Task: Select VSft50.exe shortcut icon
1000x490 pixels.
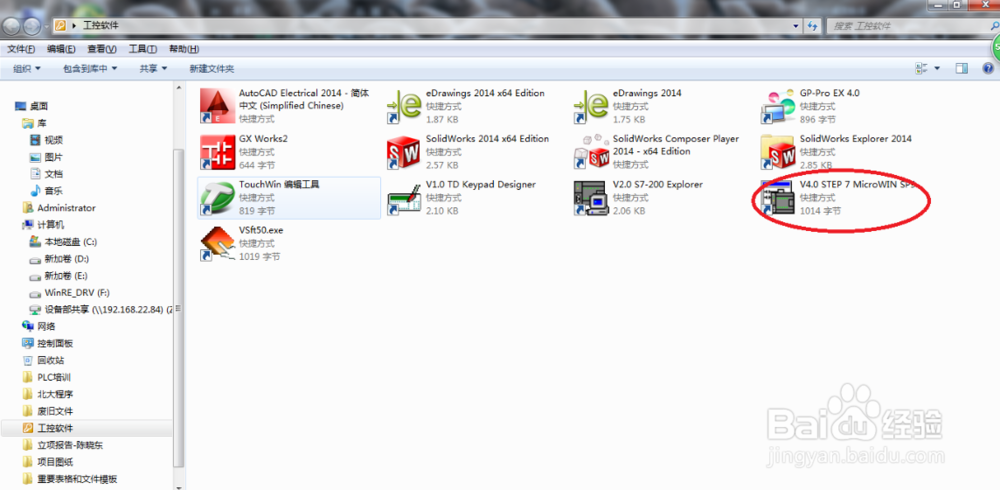Action: (x=215, y=244)
